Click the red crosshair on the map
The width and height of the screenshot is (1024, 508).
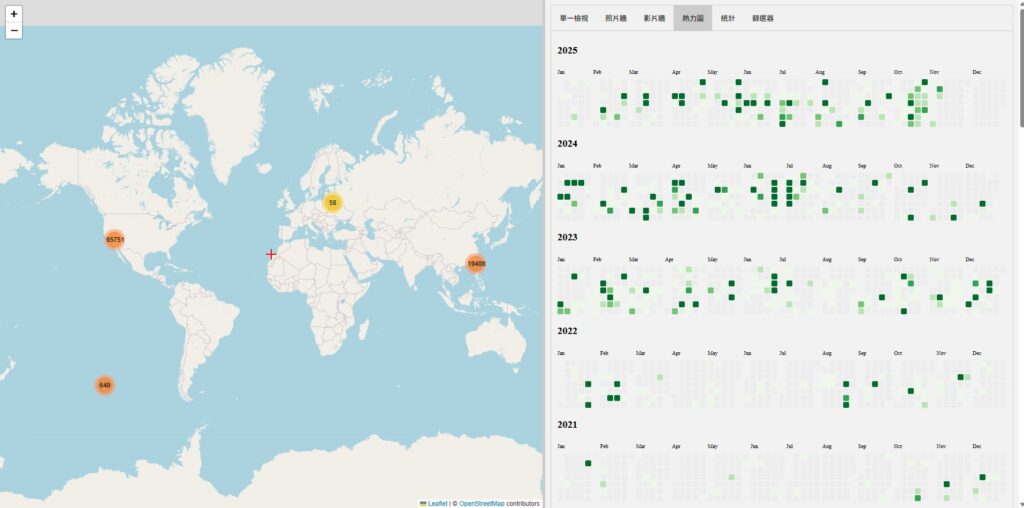coord(271,254)
